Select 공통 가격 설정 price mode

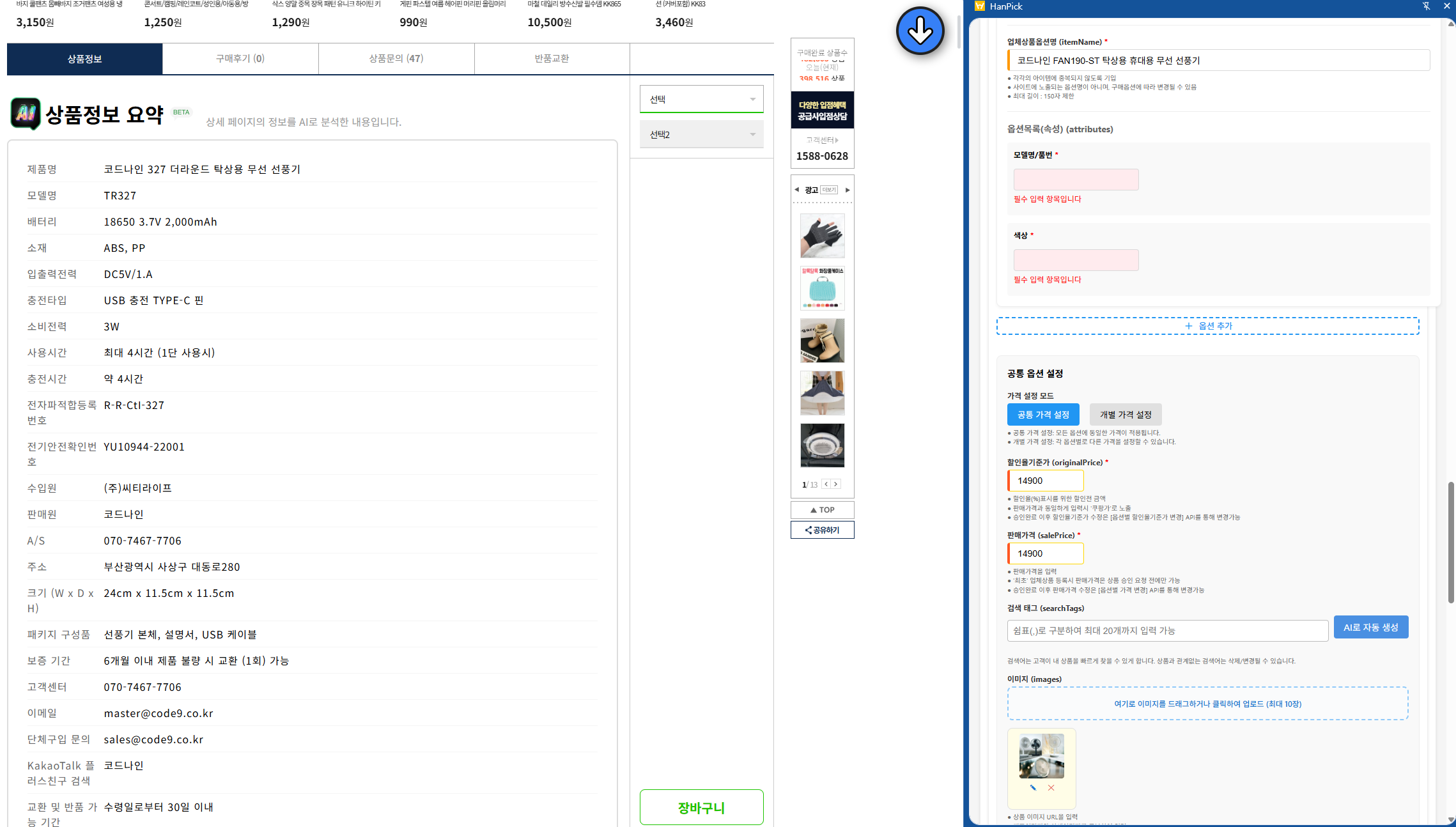[1042, 414]
